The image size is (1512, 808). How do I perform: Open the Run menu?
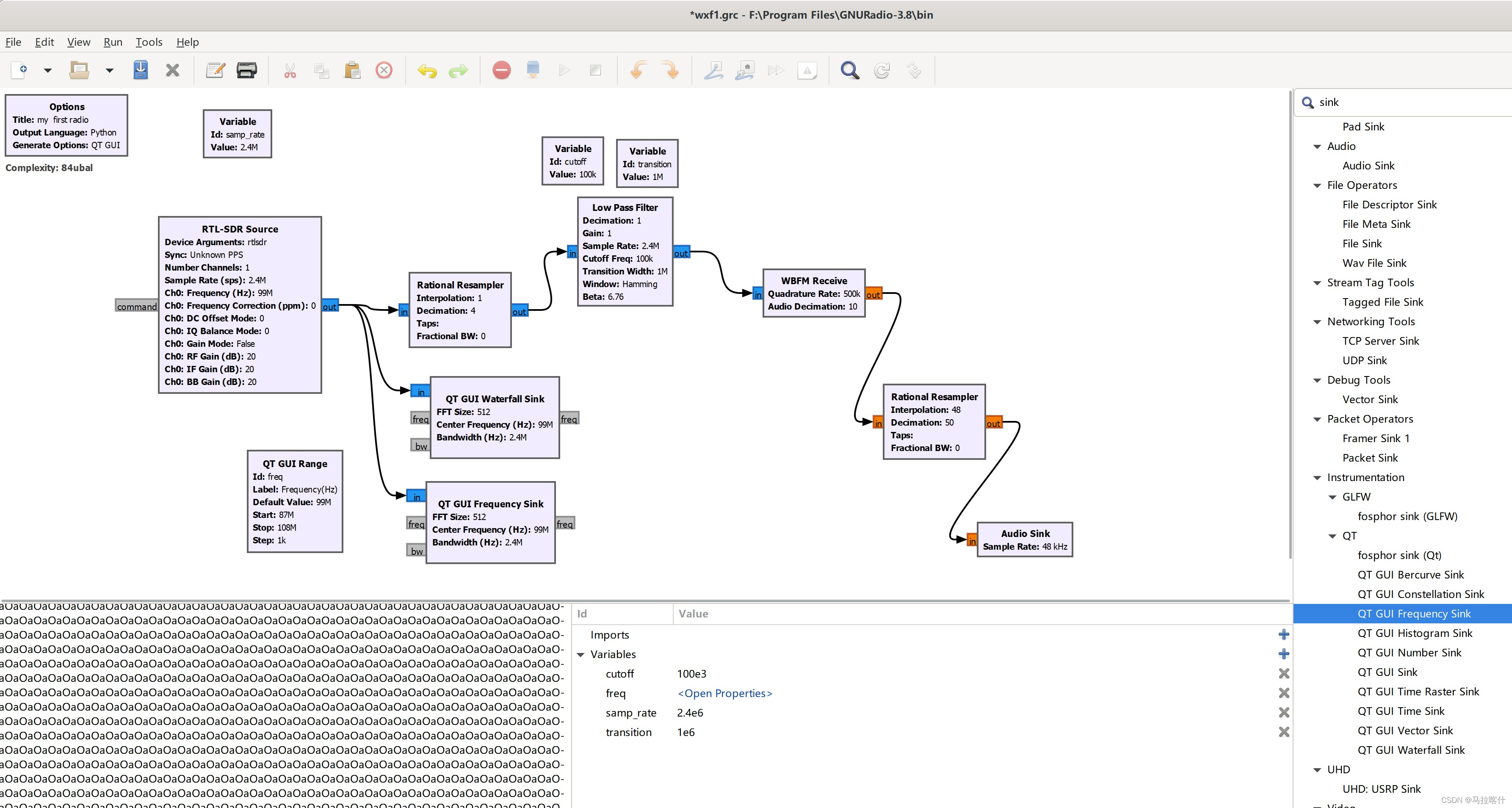coord(113,42)
